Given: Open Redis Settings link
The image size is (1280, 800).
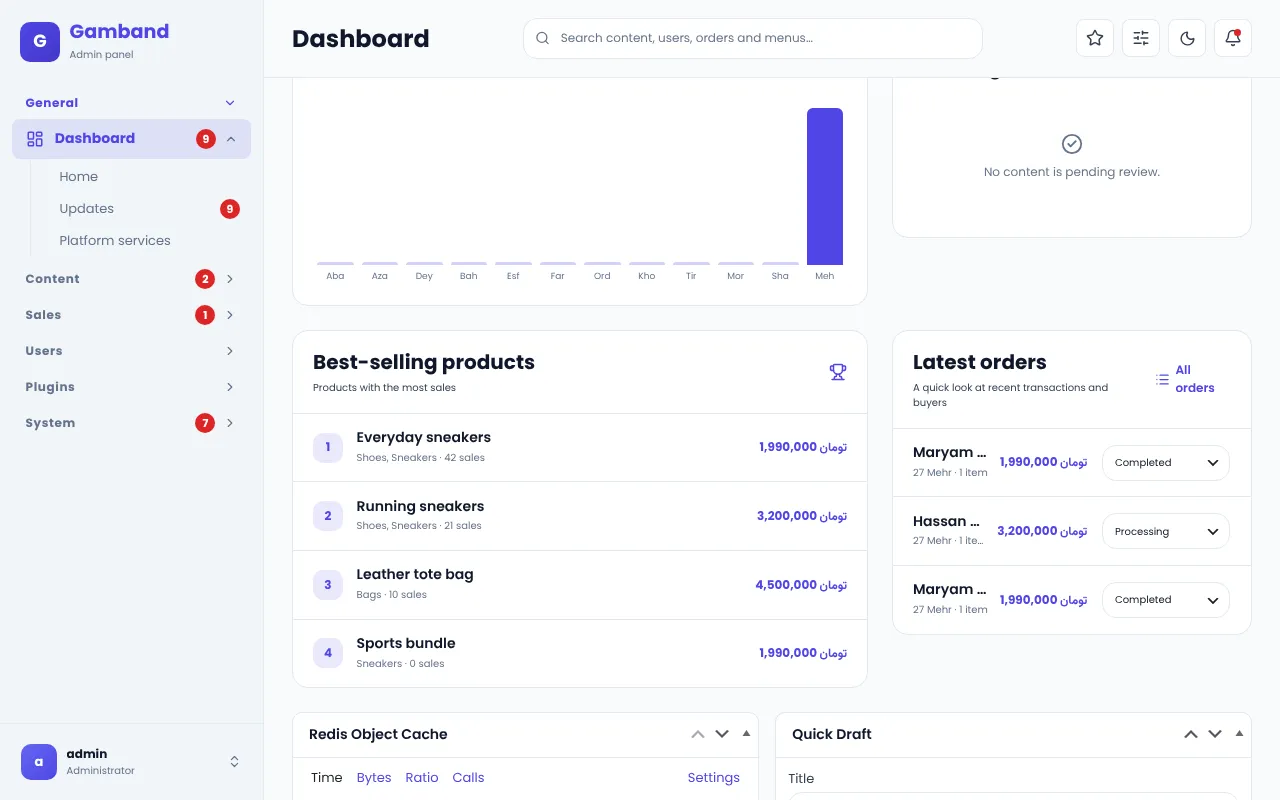Looking at the screenshot, I should [714, 778].
